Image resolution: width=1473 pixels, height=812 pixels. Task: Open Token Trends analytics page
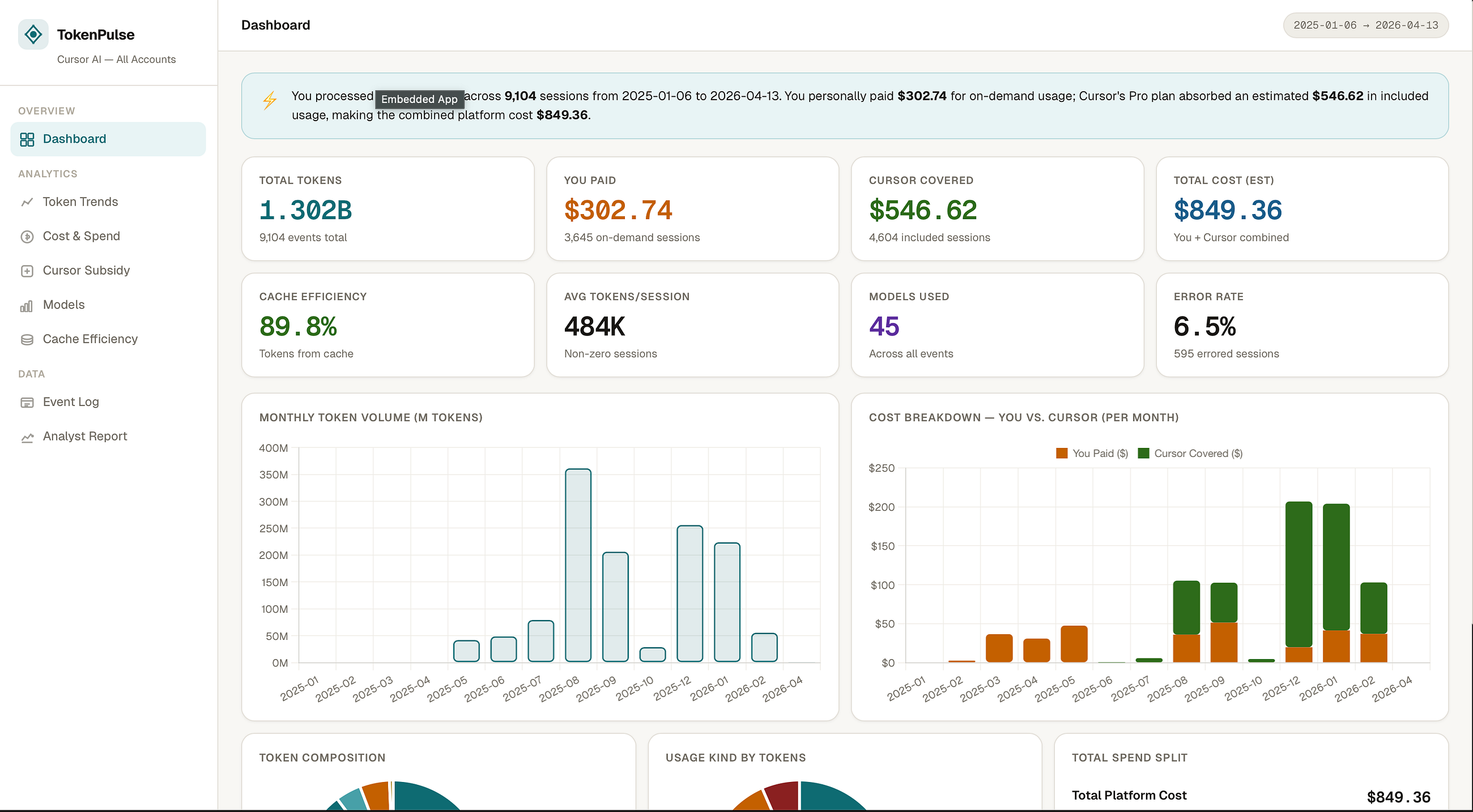point(108,202)
